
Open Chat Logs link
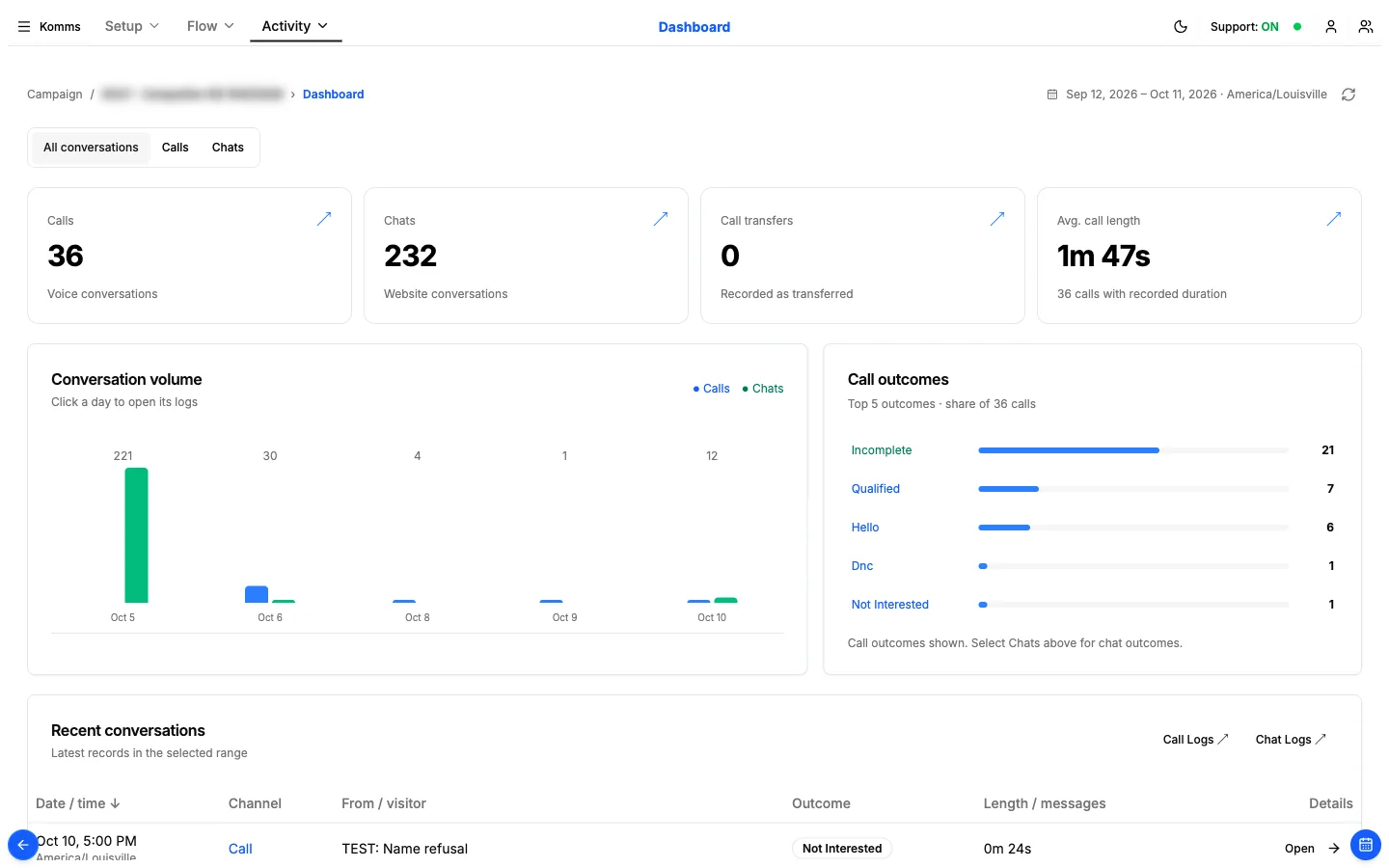coord(1291,740)
